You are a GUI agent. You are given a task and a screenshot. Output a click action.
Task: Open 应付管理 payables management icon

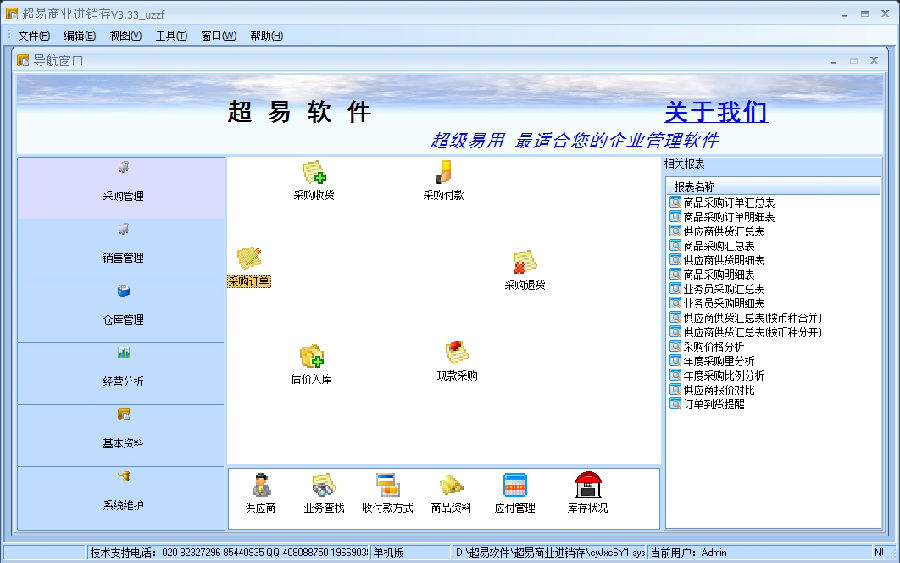coord(515,493)
